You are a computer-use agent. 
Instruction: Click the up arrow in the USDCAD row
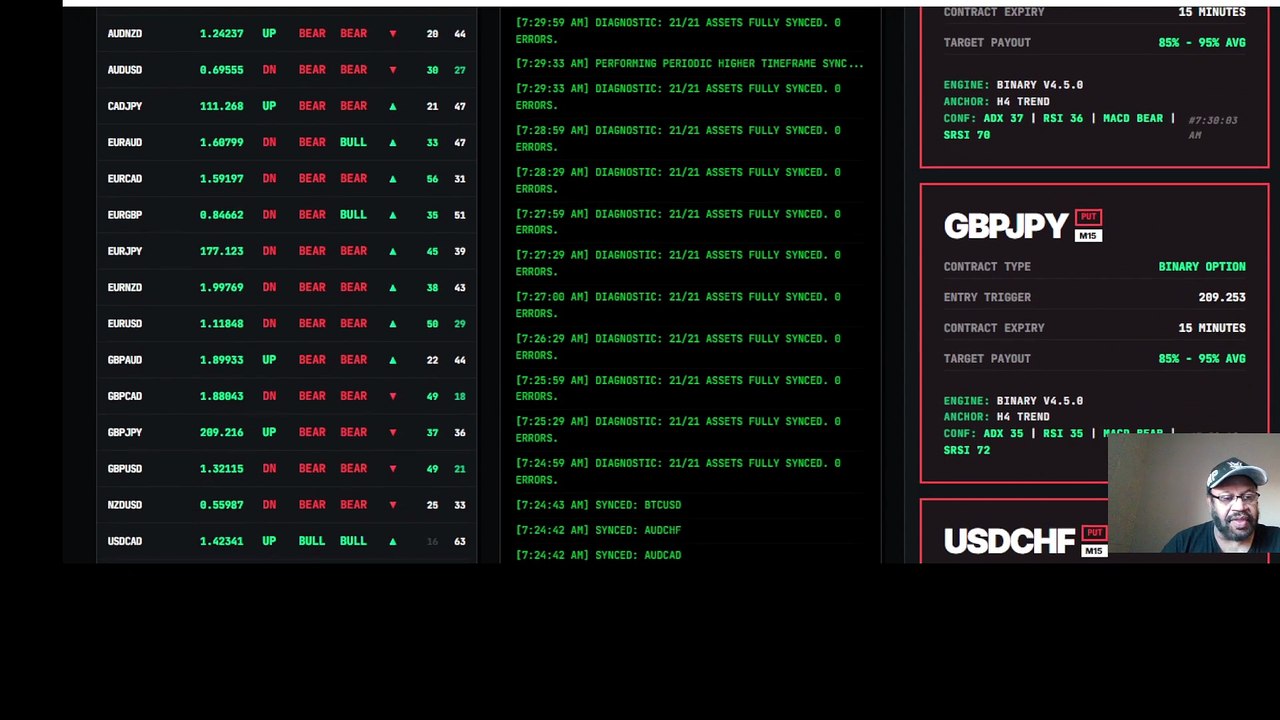(392, 541)
